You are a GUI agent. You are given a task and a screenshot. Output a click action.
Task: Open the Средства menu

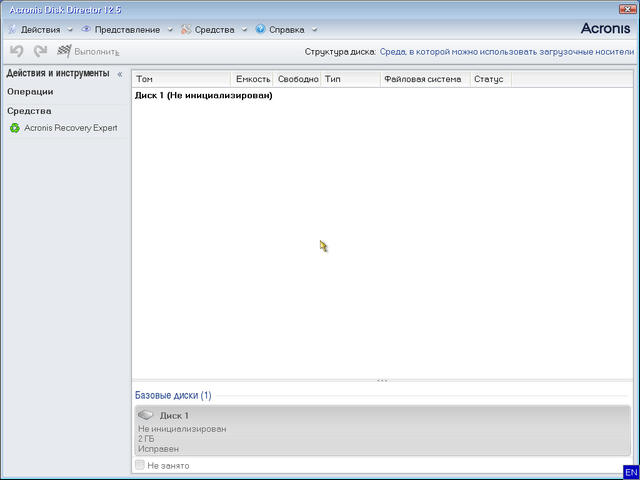click(x=214, y=30)
